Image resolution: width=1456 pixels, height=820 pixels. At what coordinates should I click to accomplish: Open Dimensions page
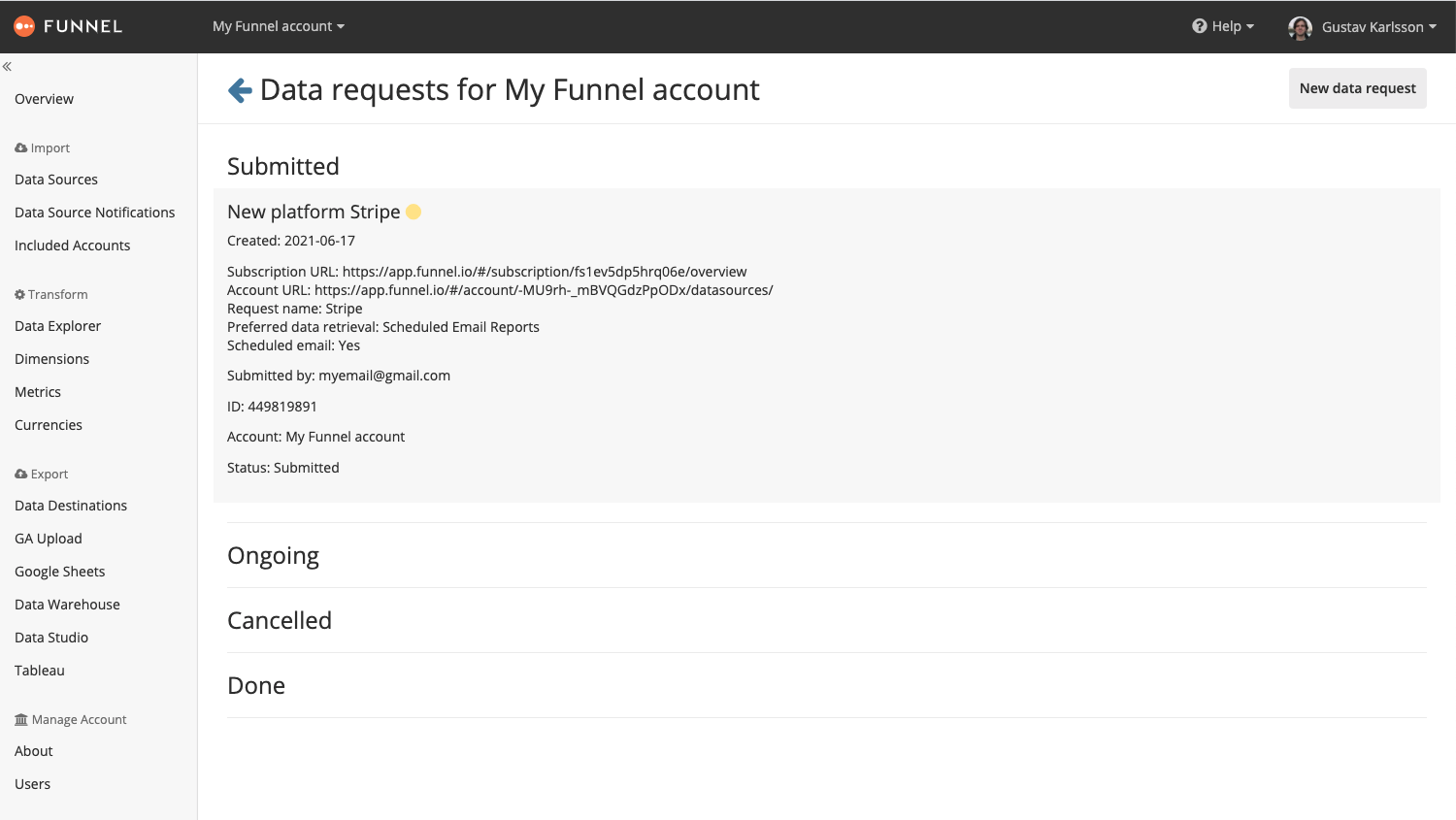click(x=52, y=359)
